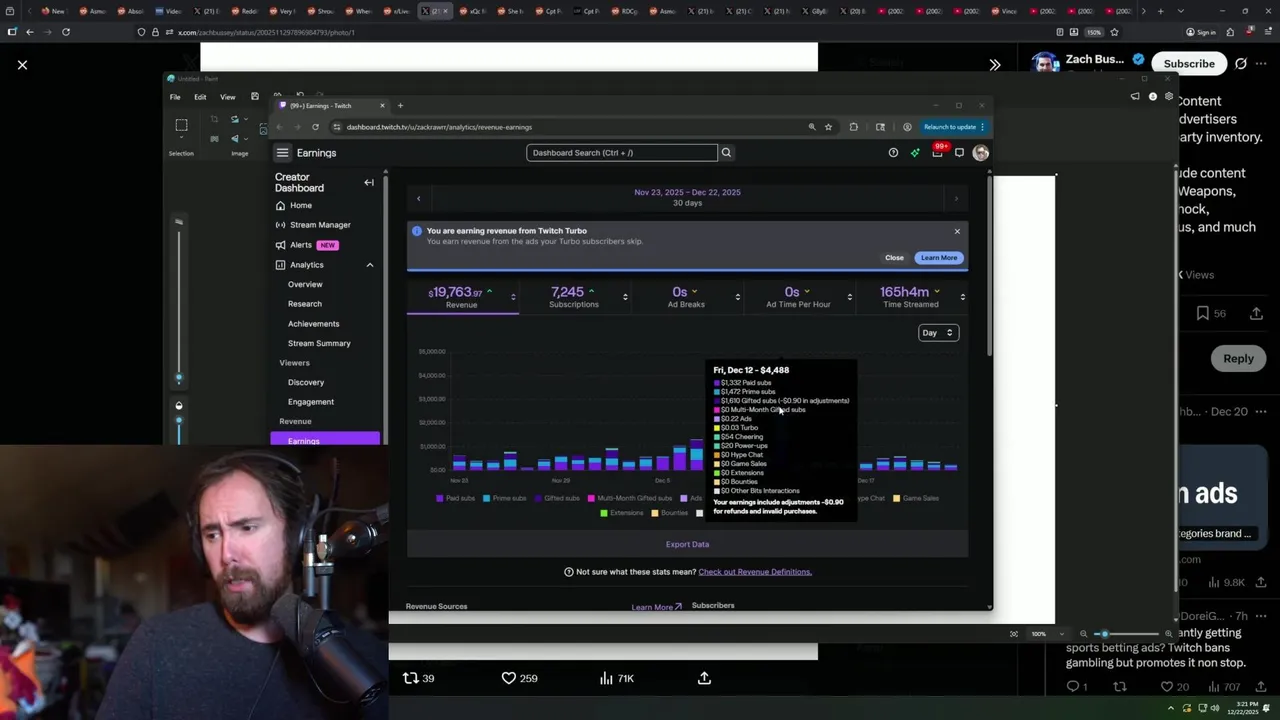Viewport: 1280px width, 720px height.
Task: Open the Twitch hamburger menu
Action: tap(283, 153)
